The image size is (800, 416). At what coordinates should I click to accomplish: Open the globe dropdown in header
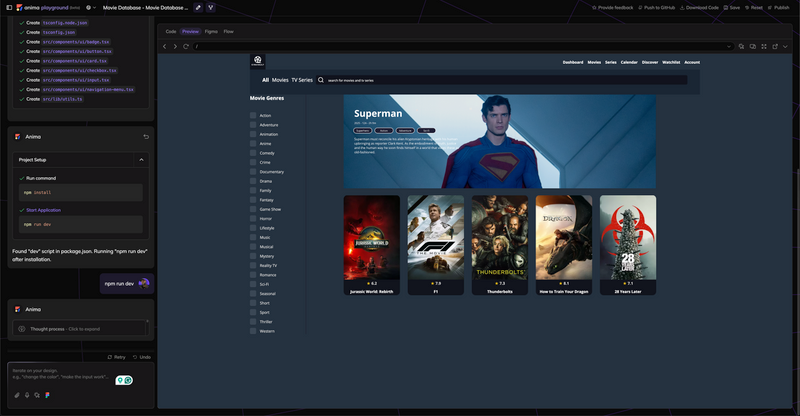(x=91, y=8)
